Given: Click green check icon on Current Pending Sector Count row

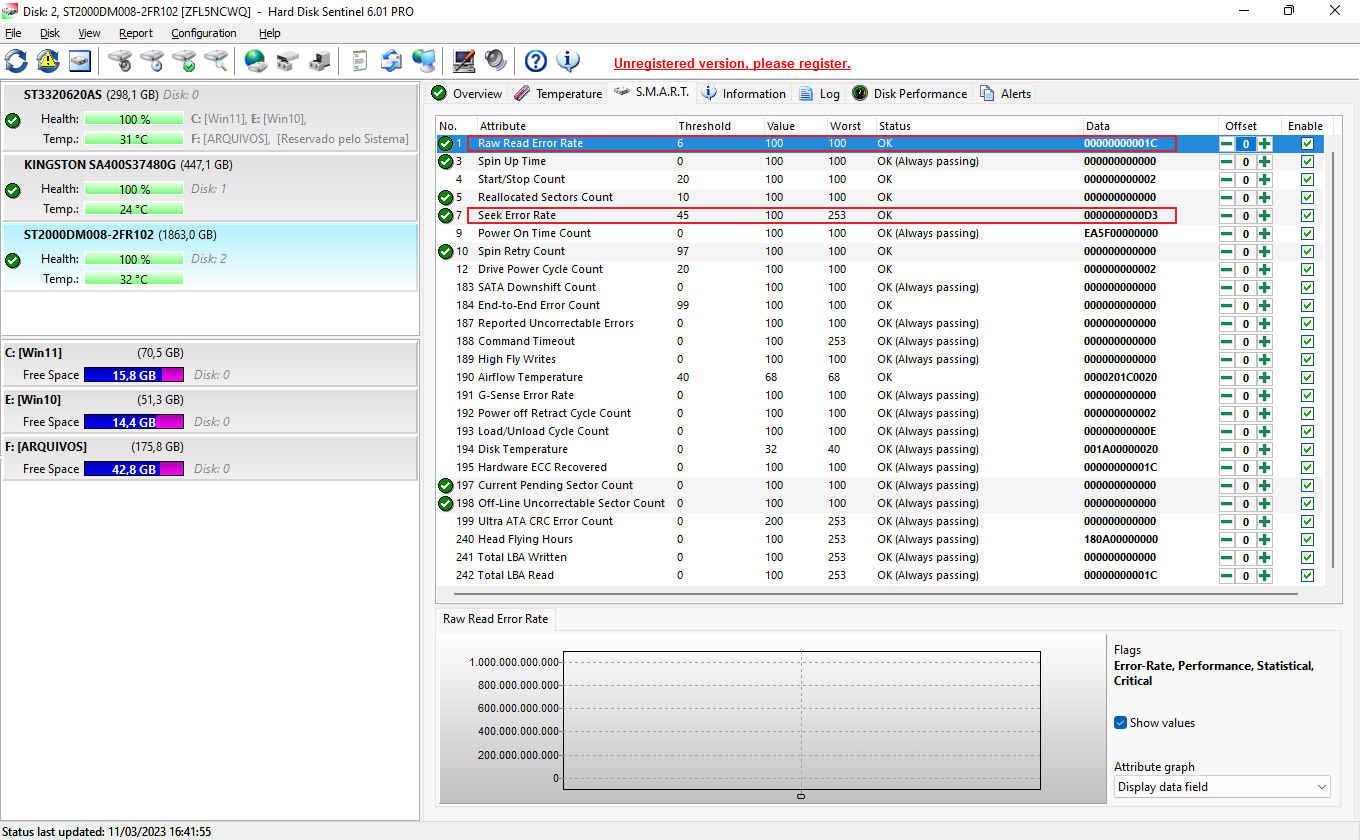Looking at the screenshot, I should click(446, 485).
